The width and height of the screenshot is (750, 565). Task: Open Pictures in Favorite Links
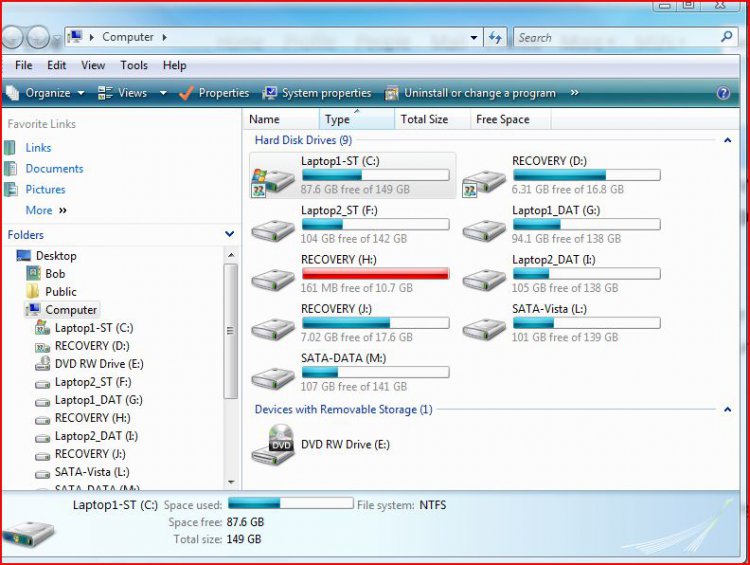pos(45,189)
